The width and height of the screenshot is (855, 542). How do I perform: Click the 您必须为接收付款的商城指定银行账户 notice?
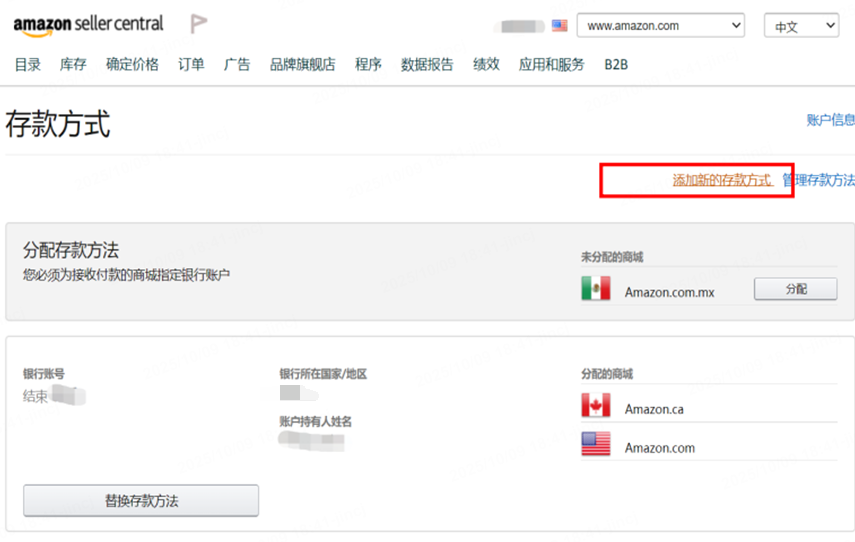pos(126,275)
